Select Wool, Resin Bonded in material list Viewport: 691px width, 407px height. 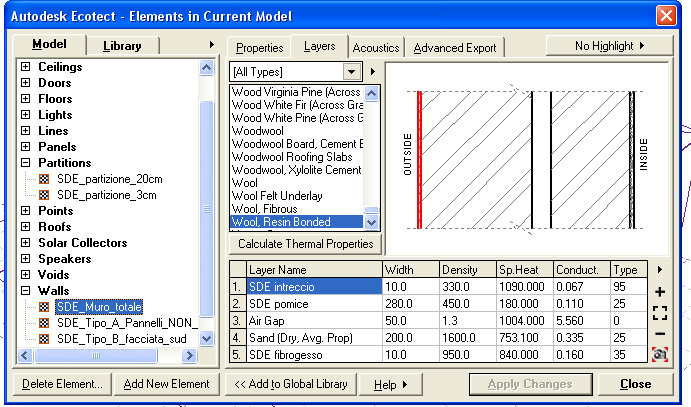click(x=297, y=222)
